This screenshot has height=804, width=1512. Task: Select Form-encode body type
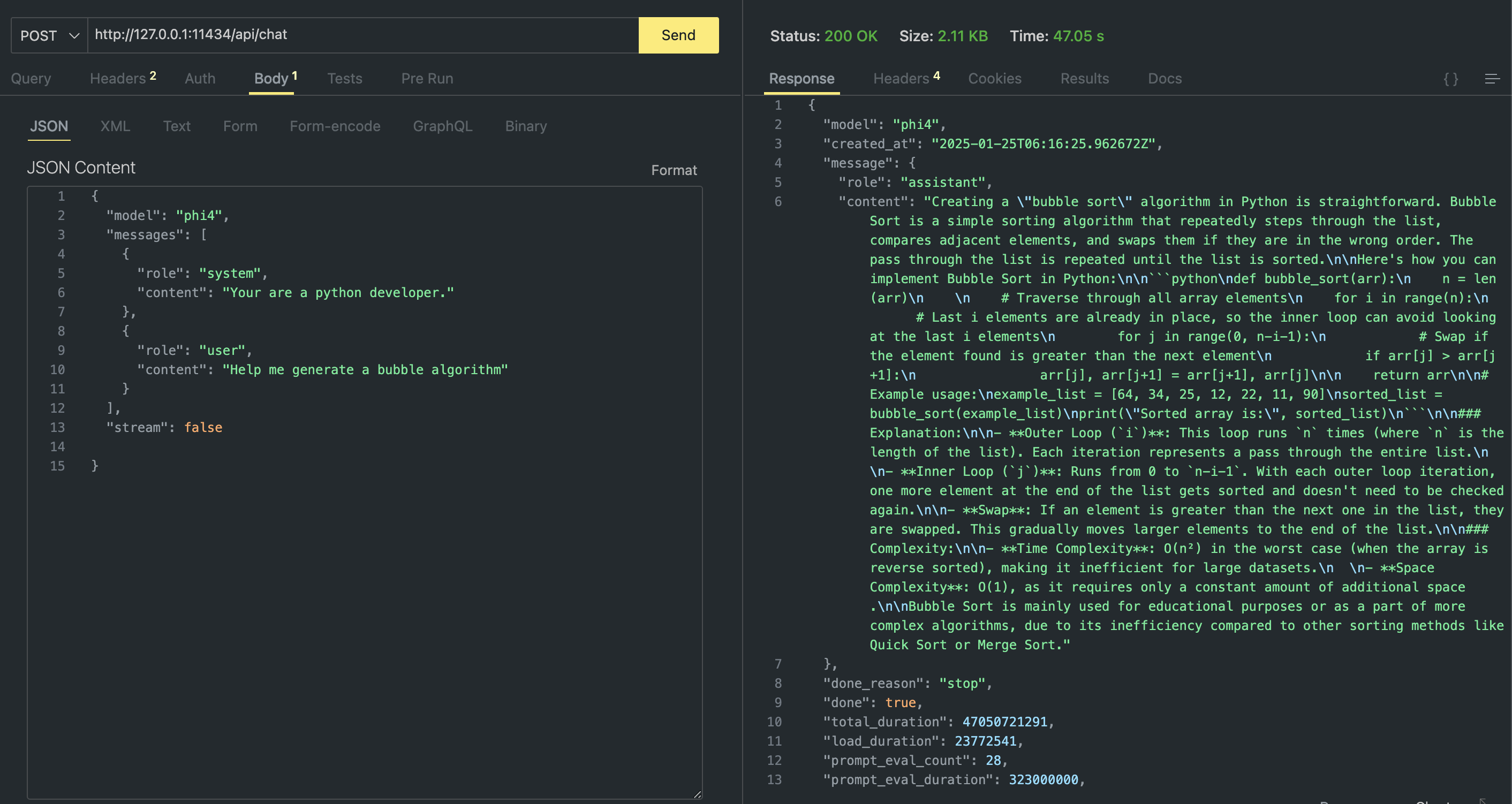pyautogui.click(x=335, y=126)
